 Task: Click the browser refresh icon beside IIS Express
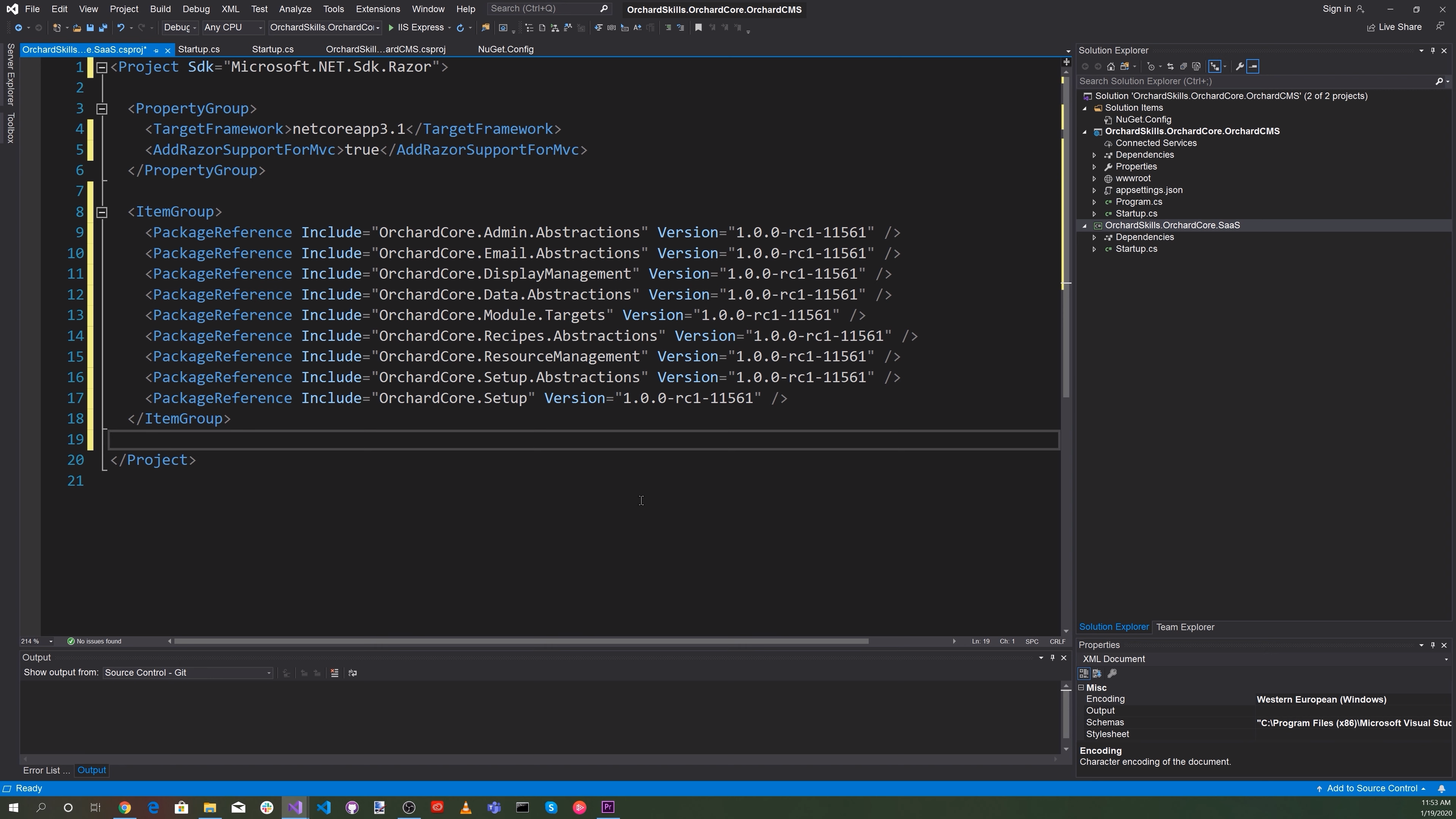(460, 28)
